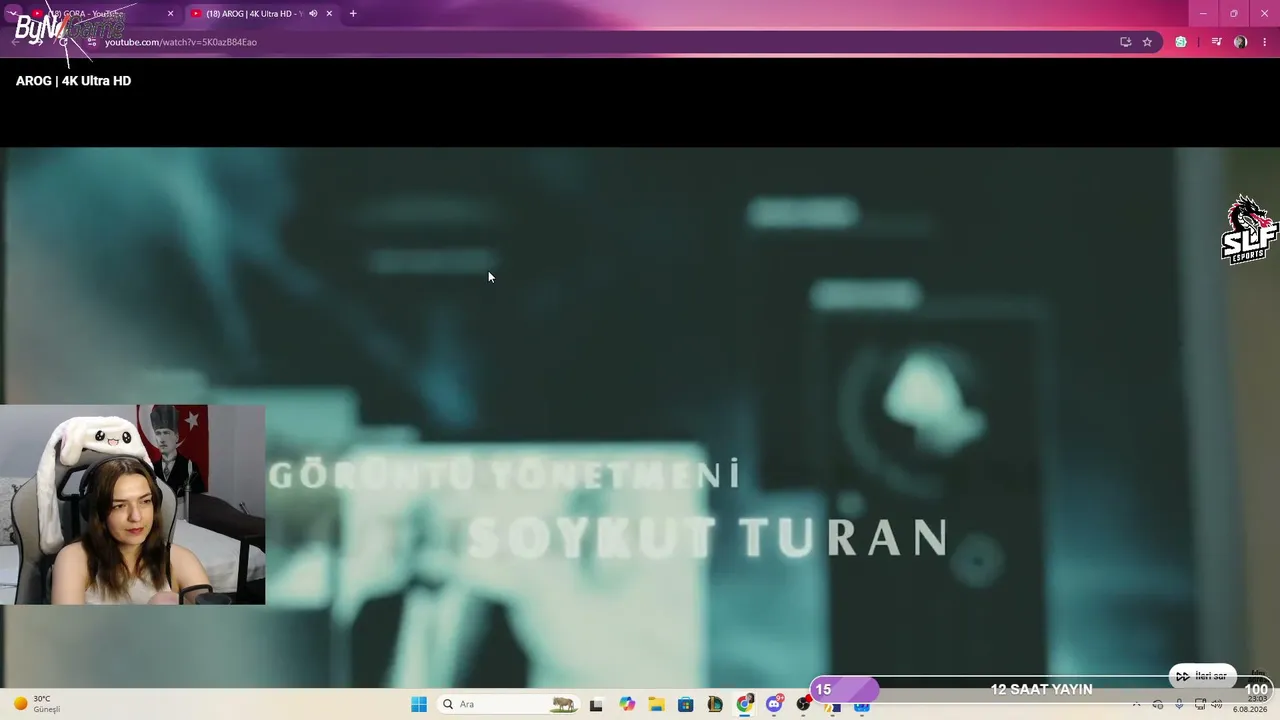Switch to Chrome on the taskbar

[744, 704]
